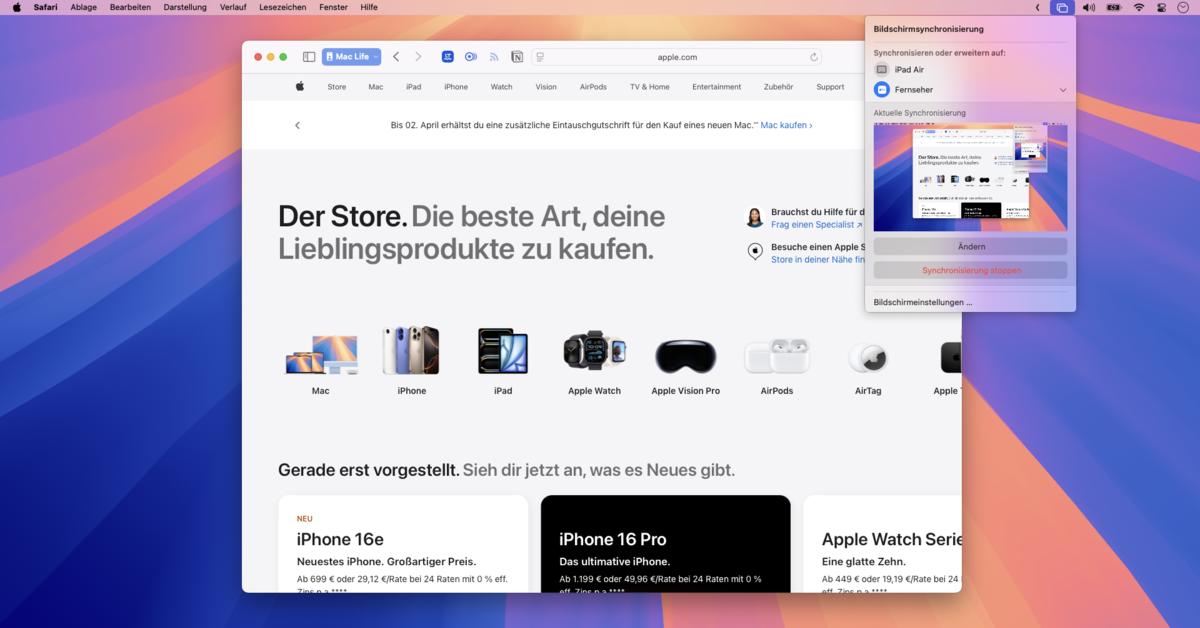Click the Specialist avatar icon
The width and height of the screenshot is (1200, 628).
pyautogui.click(x=755, y=217)
